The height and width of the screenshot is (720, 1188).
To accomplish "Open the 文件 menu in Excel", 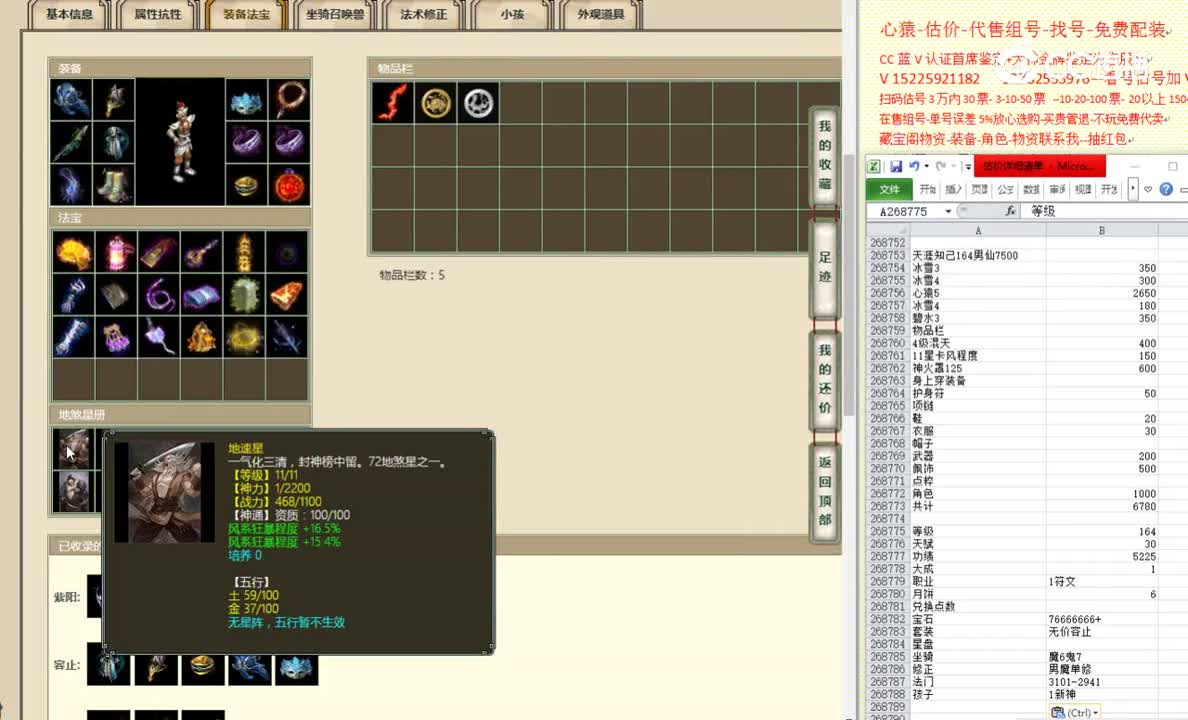I will [889, 189].
